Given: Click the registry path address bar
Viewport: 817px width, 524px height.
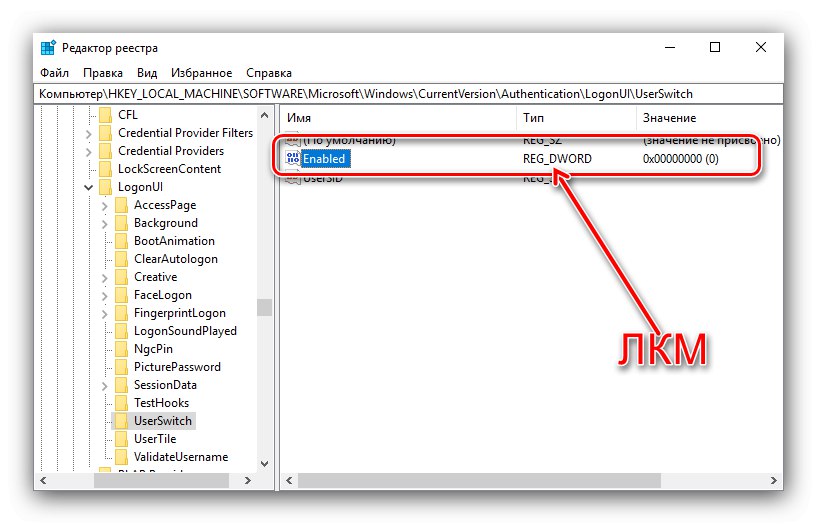Looking at the screenshot, I should (408, 94).
